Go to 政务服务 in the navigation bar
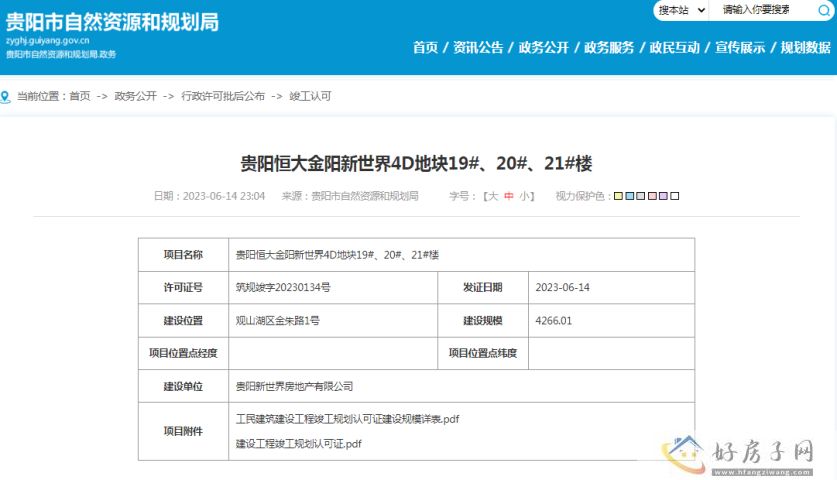The height and width of the screenshot is (480, 837). (x=608, y=47)
